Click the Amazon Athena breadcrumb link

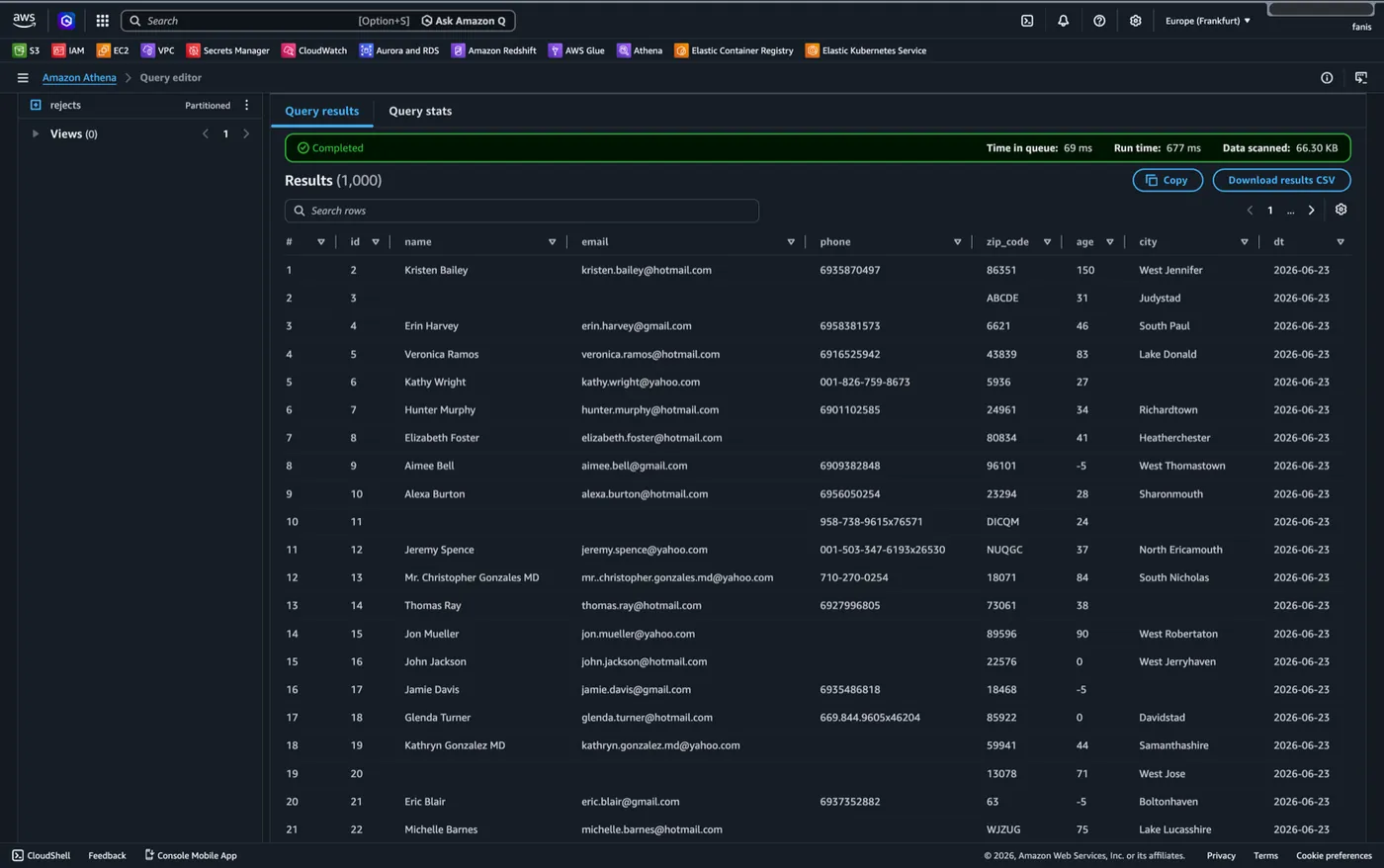(79, 77)
